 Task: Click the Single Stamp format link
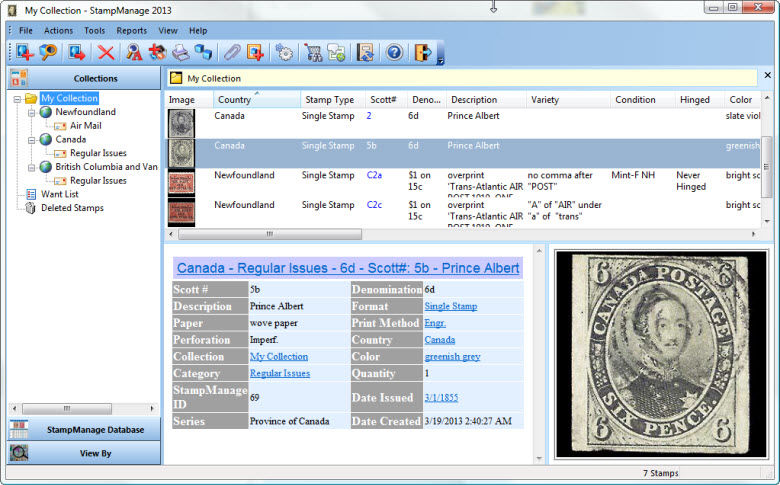pyautogui.click(x=451, y=306)
